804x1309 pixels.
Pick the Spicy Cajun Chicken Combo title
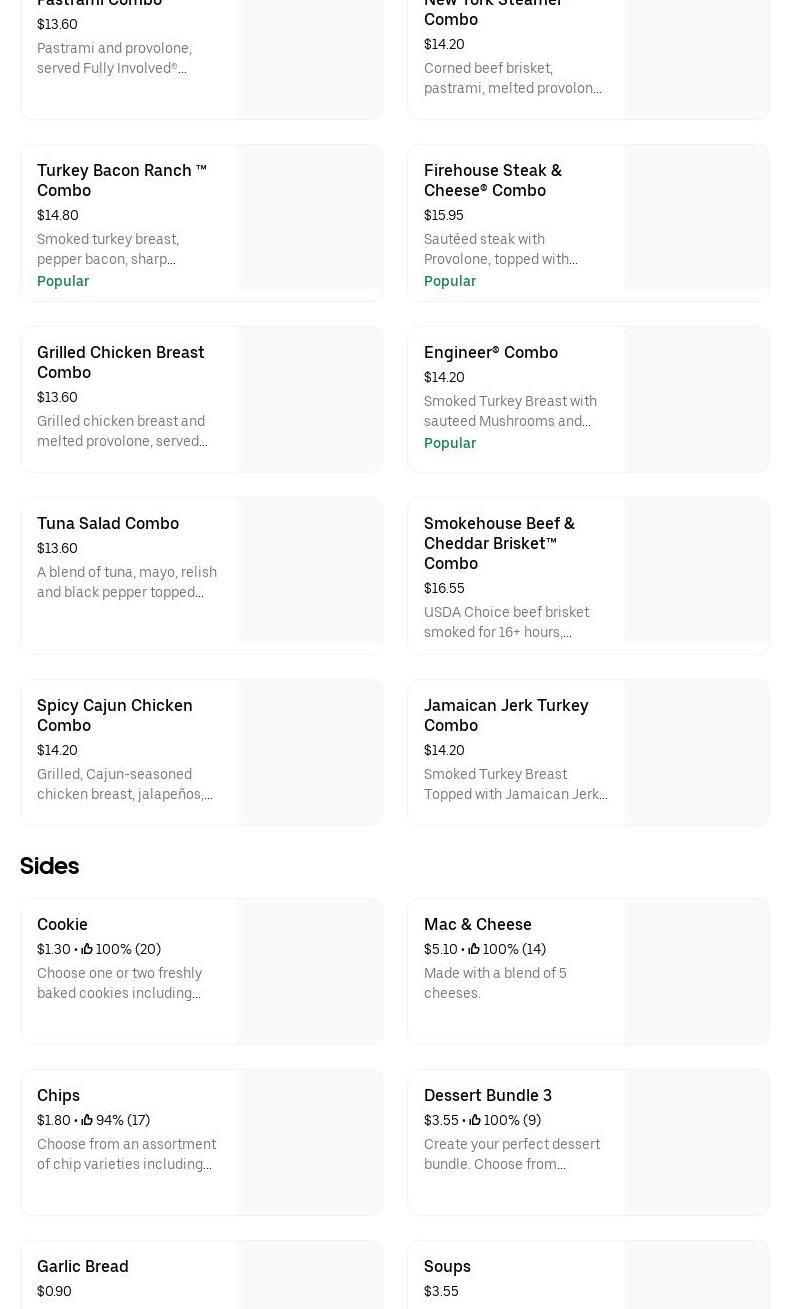(x=114, y=715)
